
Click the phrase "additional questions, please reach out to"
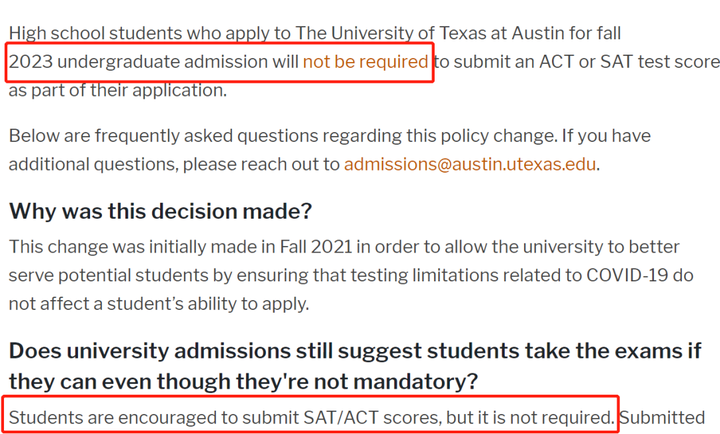pos(174,164)
